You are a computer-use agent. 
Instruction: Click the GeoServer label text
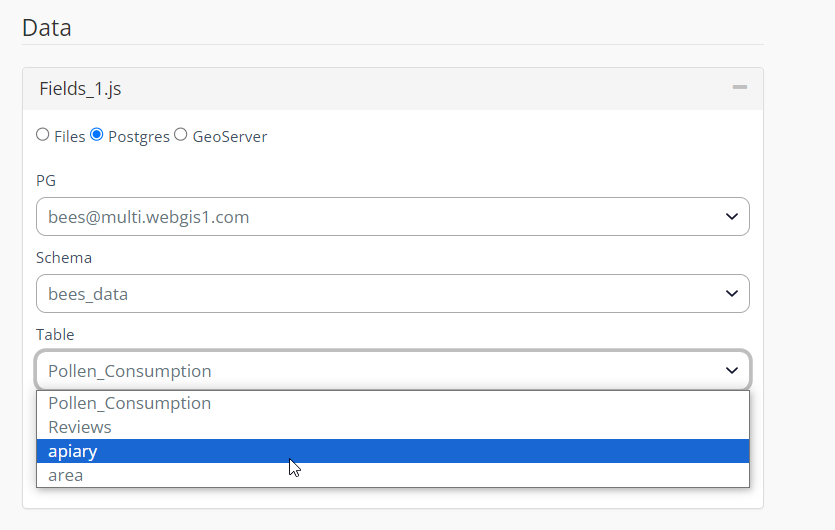click(229, 136)
